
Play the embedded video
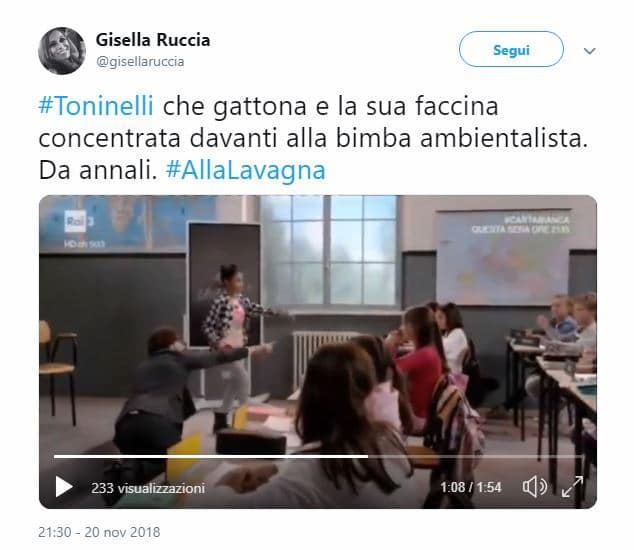[64, 487]
